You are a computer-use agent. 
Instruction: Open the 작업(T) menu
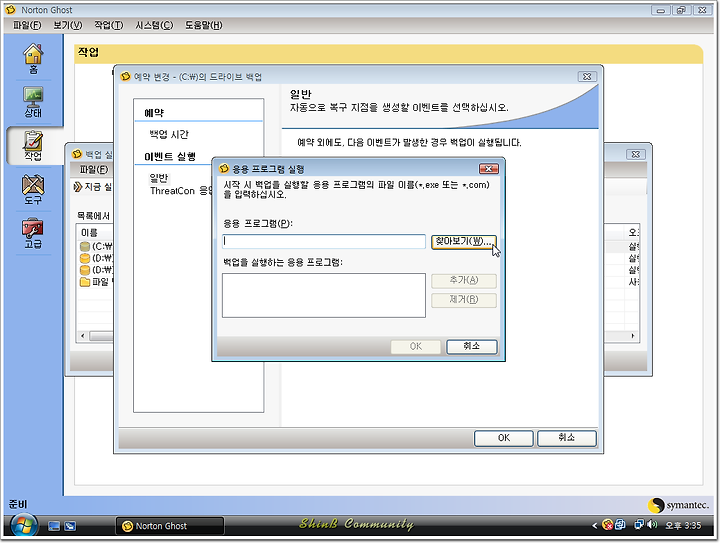[109, 25]
